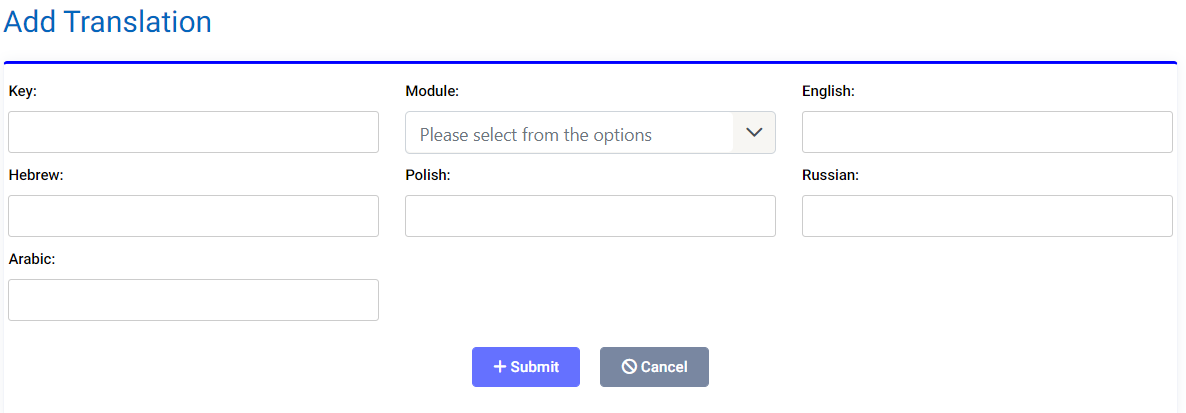Image resolution: width=1186 pixels, height=413 pixels.
Task: Click the 'Russian:' field label
Action: (x=830, y=175)
